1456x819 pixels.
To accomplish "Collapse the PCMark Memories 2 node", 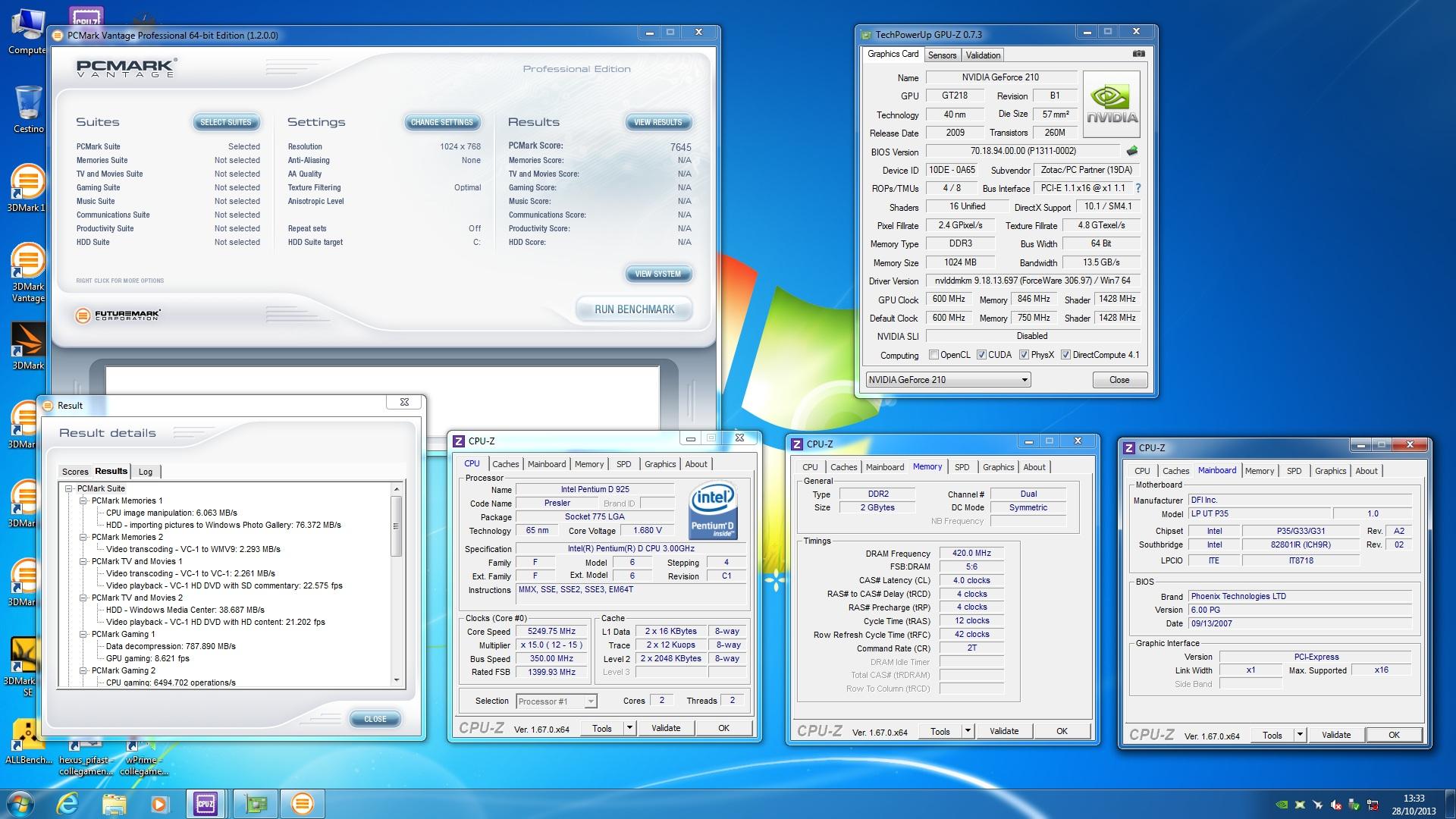I will pyautogui.click(x=83, y=538).
